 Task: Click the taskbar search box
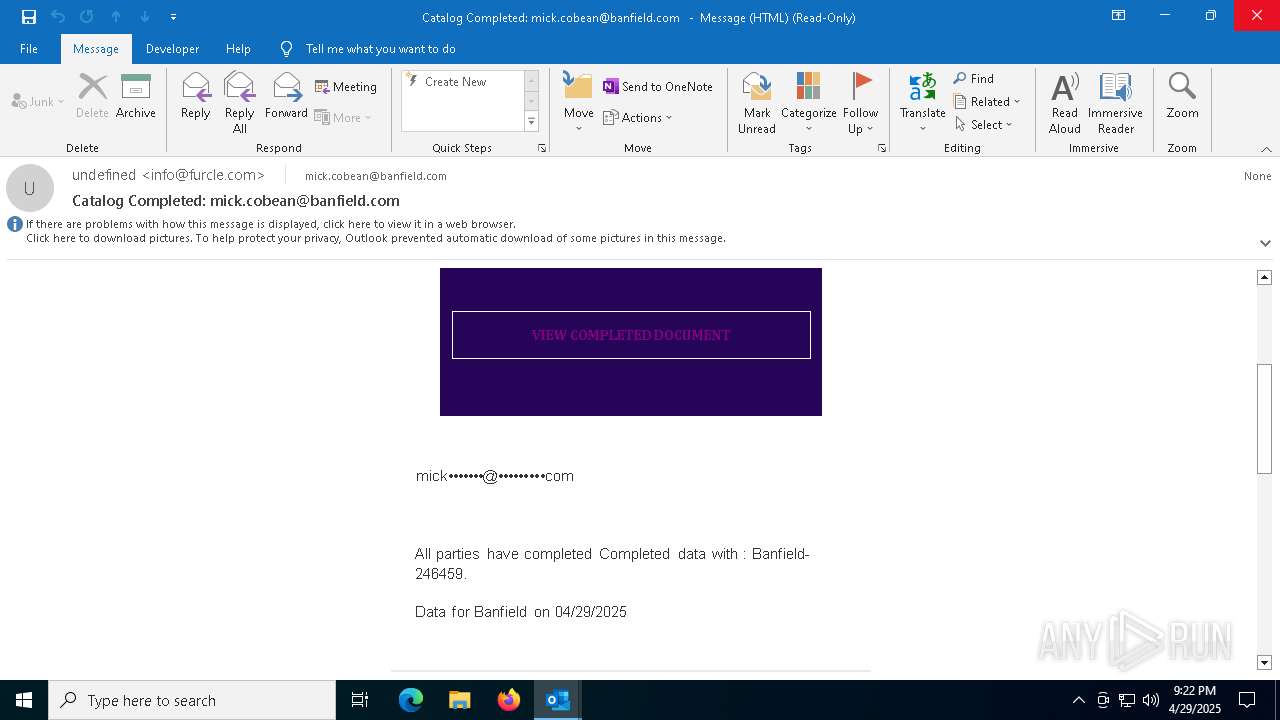pyautogui.click(x=192, y=700)
